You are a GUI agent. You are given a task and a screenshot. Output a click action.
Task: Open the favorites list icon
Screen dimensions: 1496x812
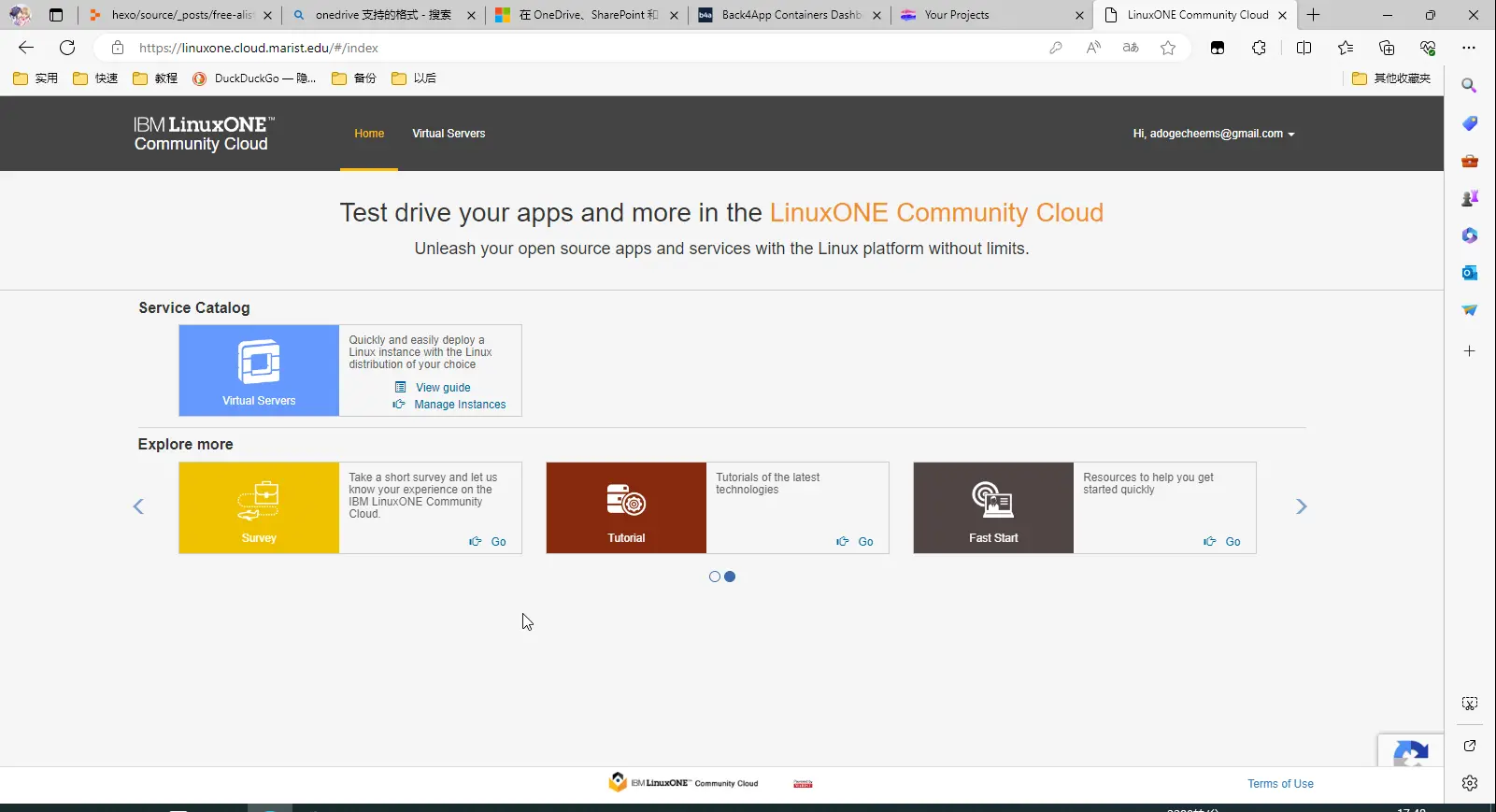tap(1346, 48)
